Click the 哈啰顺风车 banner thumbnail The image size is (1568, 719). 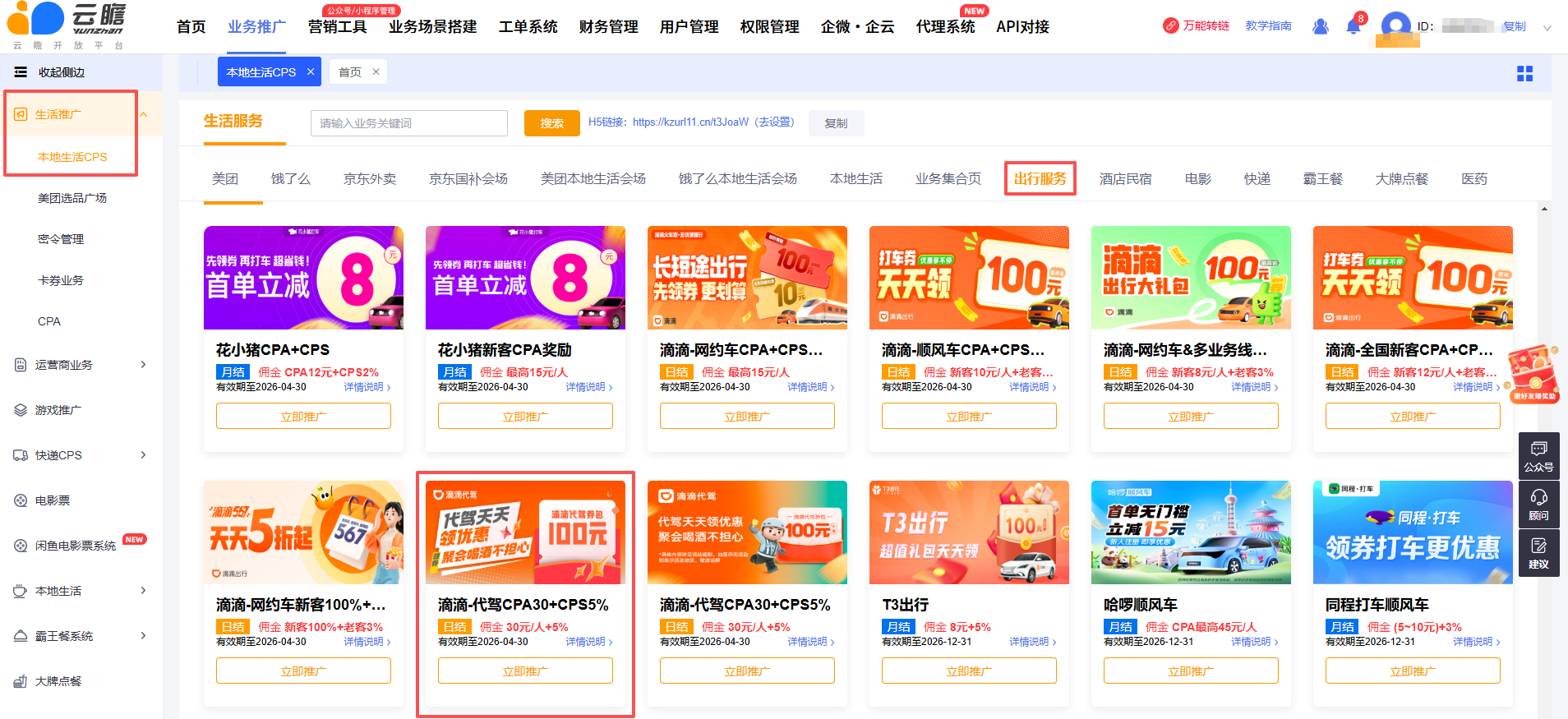click(1191, 532)
